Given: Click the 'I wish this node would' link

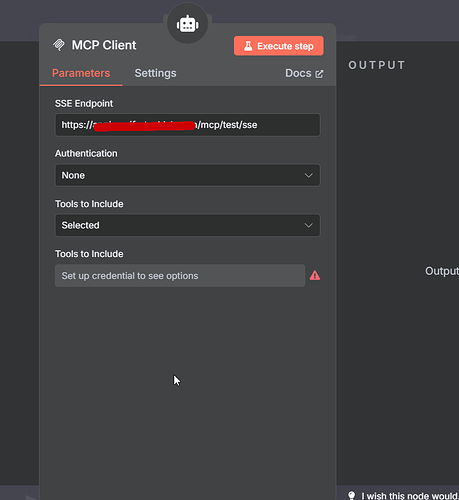Looking at the screenshot, I should coord(410,496).
